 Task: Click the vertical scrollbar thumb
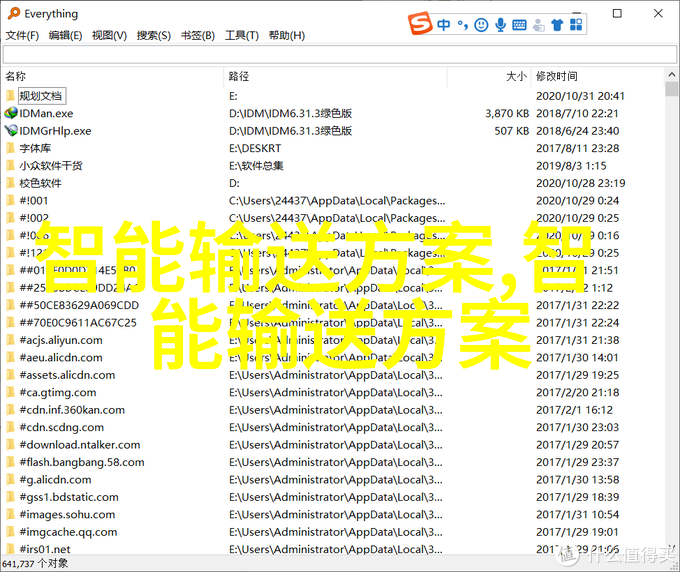tap(671, 88)
